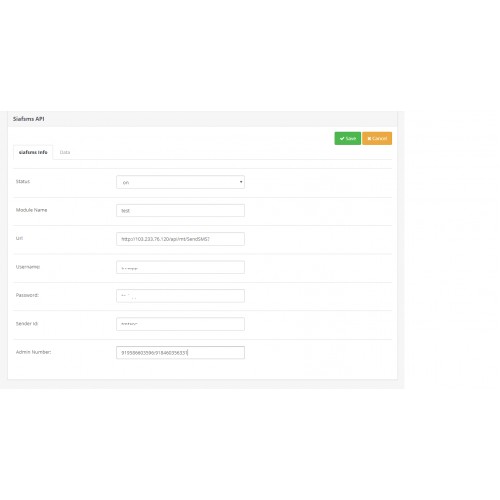500x500 pixels.
Task: Select the Username input box
Action: click(x=180, y=267)
